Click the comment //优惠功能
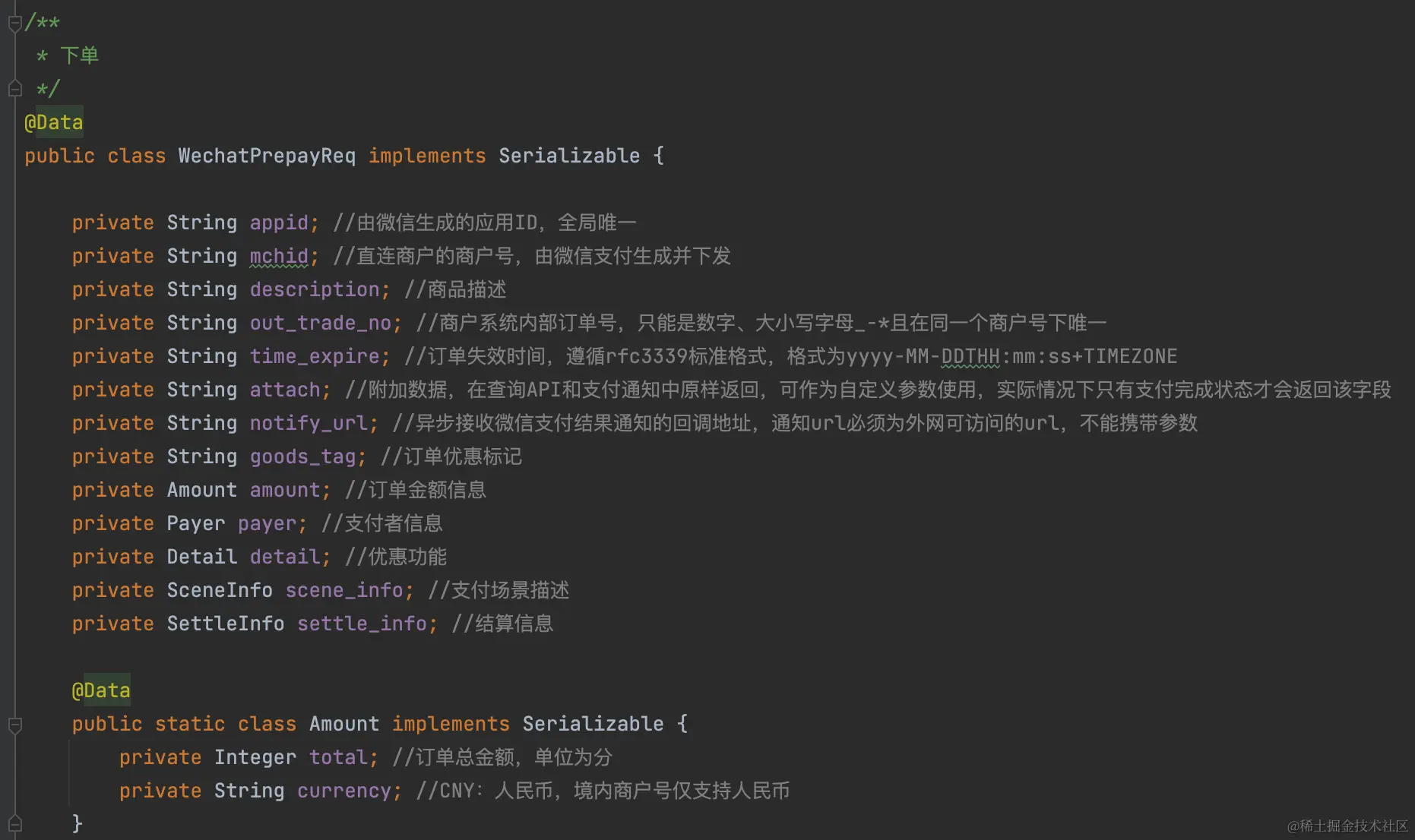 pyautogui.click(x=396, y=557)
